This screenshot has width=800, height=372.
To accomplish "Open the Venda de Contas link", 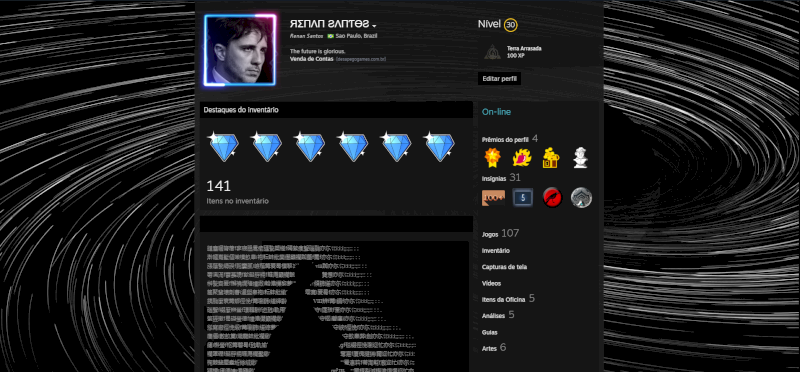I will pyautogui.click(x=311, y=59).
